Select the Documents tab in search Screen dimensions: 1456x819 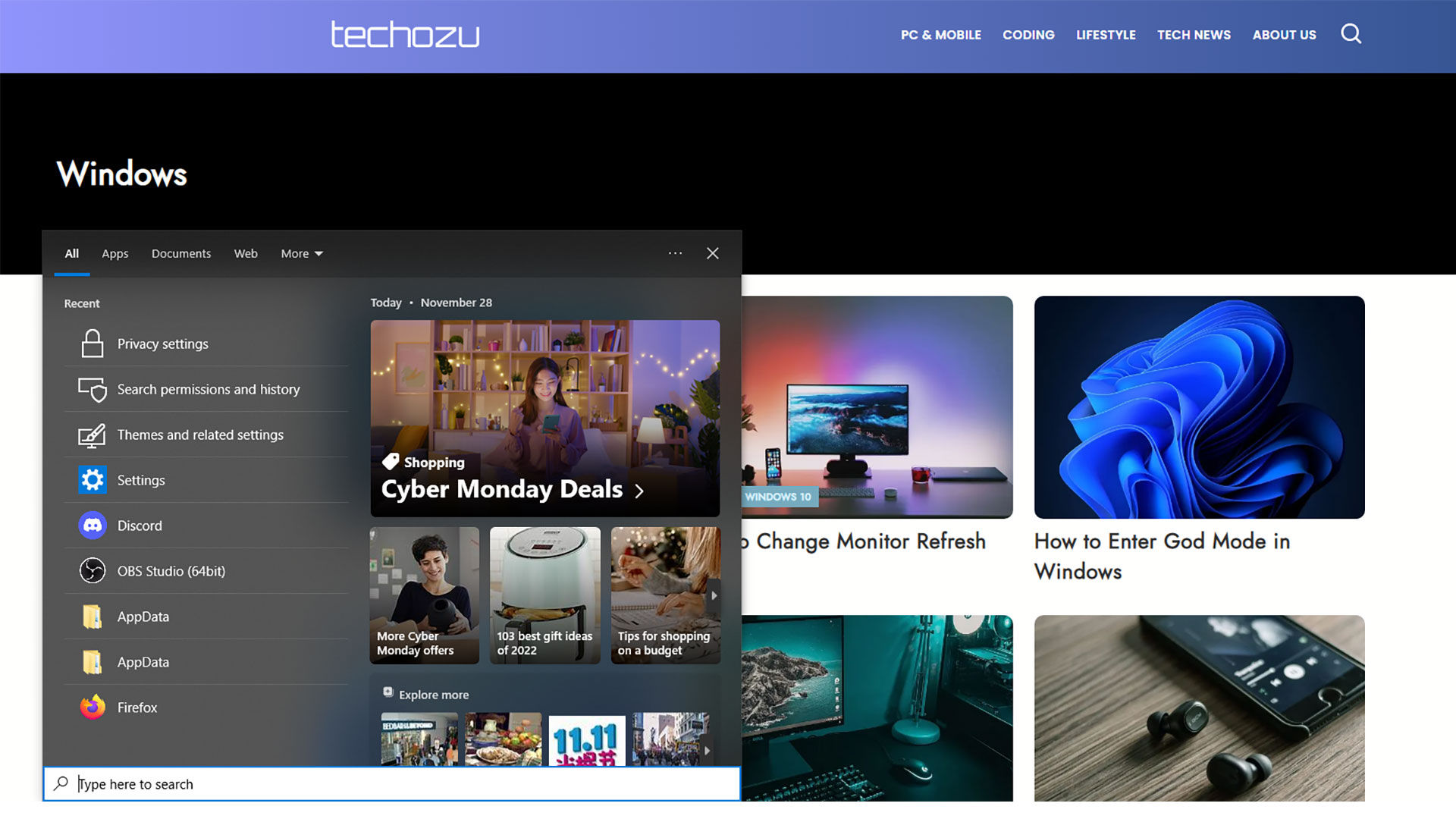coord(181,253)
